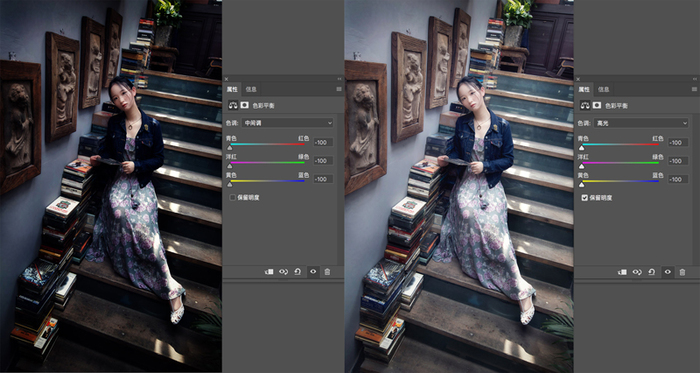Reset adjustment defaults in left panel
Viewport: 700px width, 373px height.
click(x=298, y=271)
